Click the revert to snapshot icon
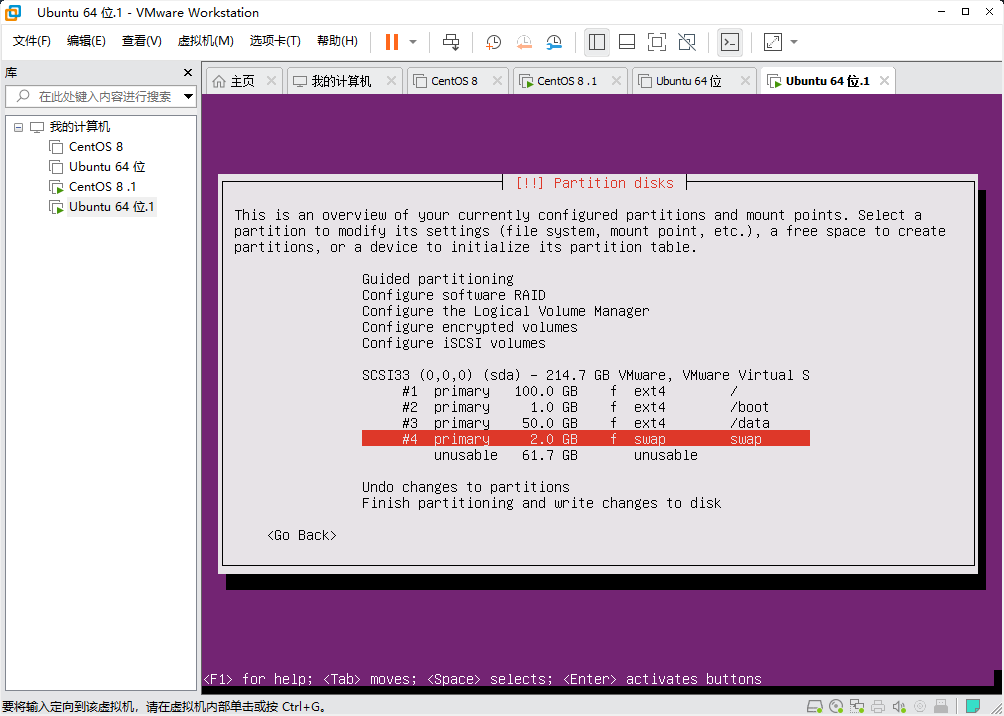Screen dimensions: 1004x716 [x=524, y=42]
